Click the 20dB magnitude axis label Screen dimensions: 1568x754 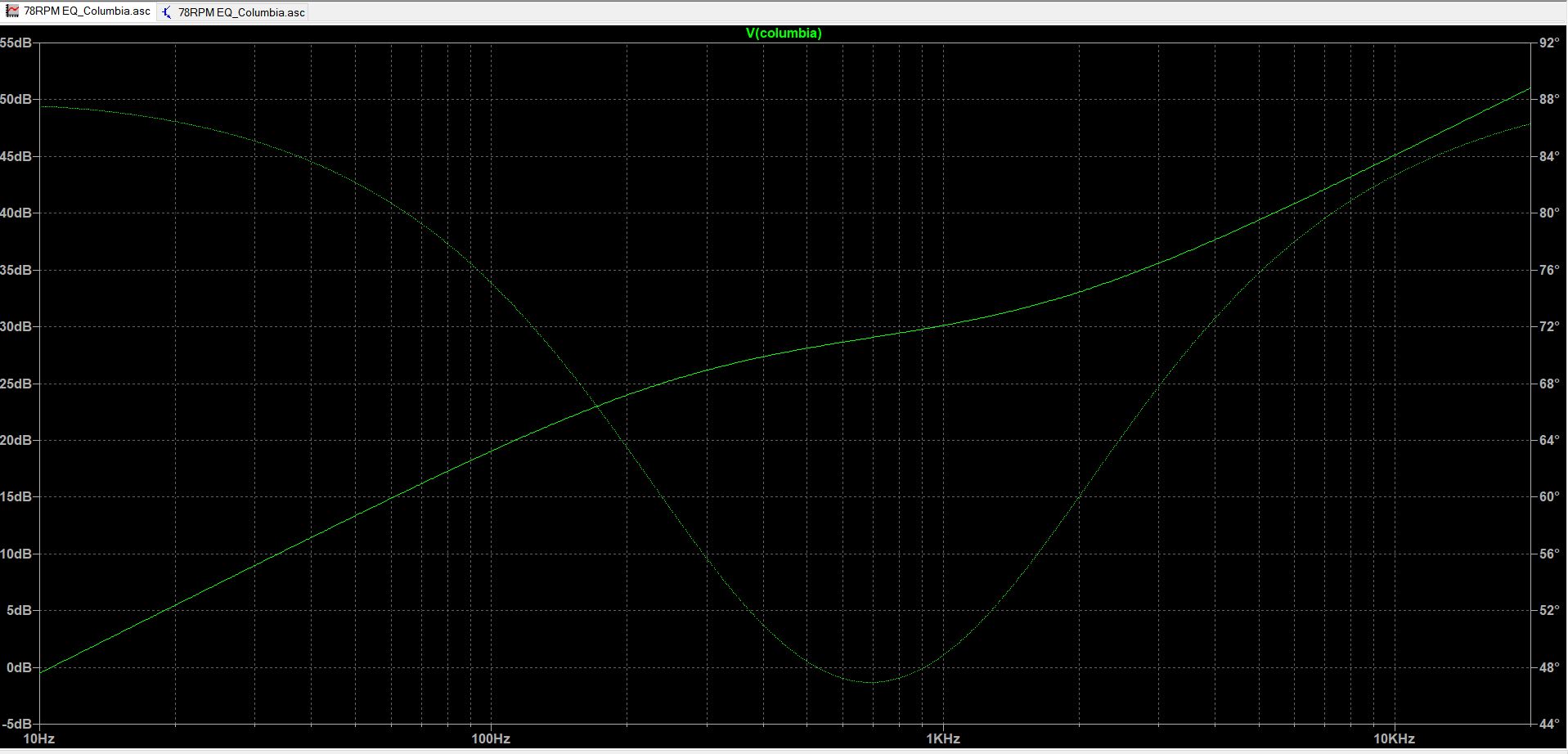tap(16, 440)
